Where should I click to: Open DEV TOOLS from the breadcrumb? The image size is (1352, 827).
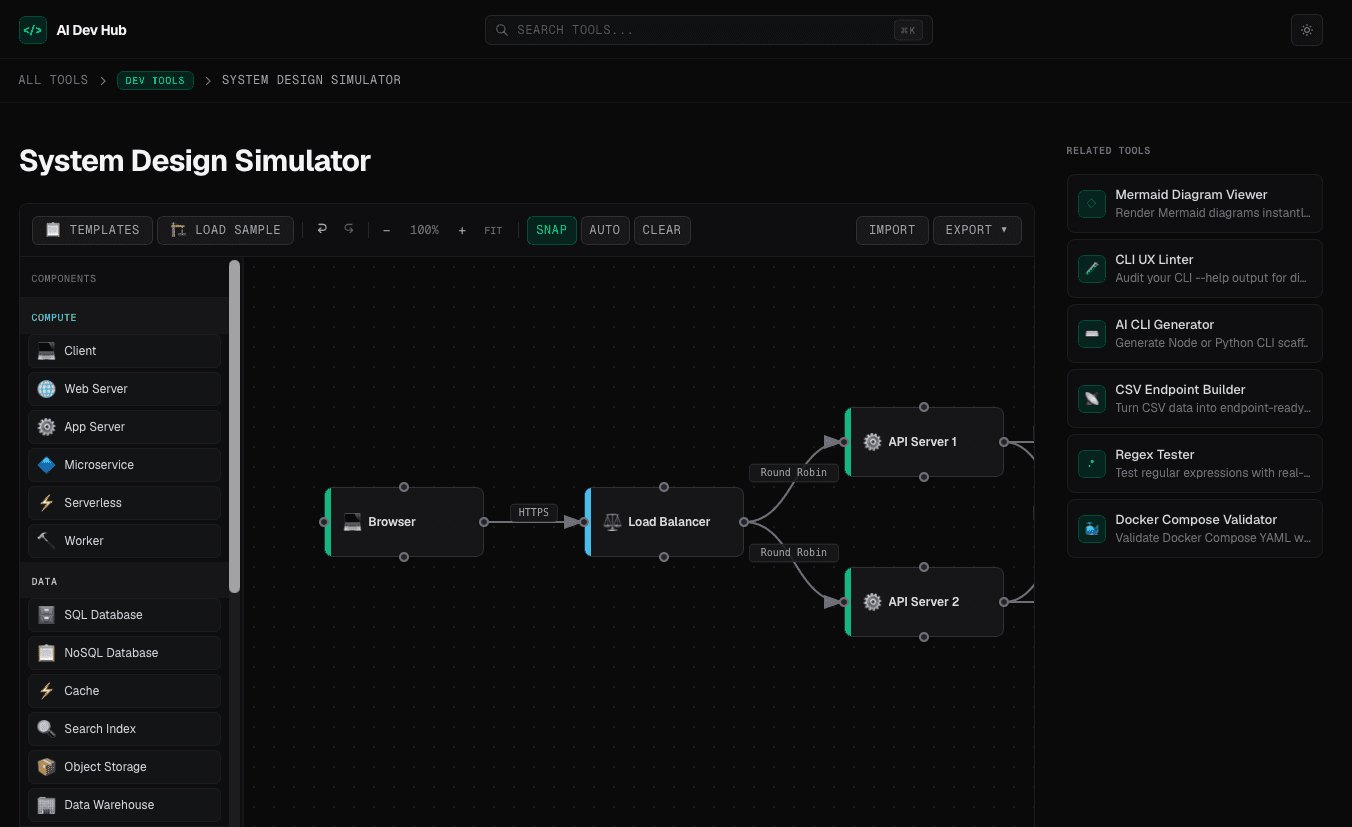point(155,80)
